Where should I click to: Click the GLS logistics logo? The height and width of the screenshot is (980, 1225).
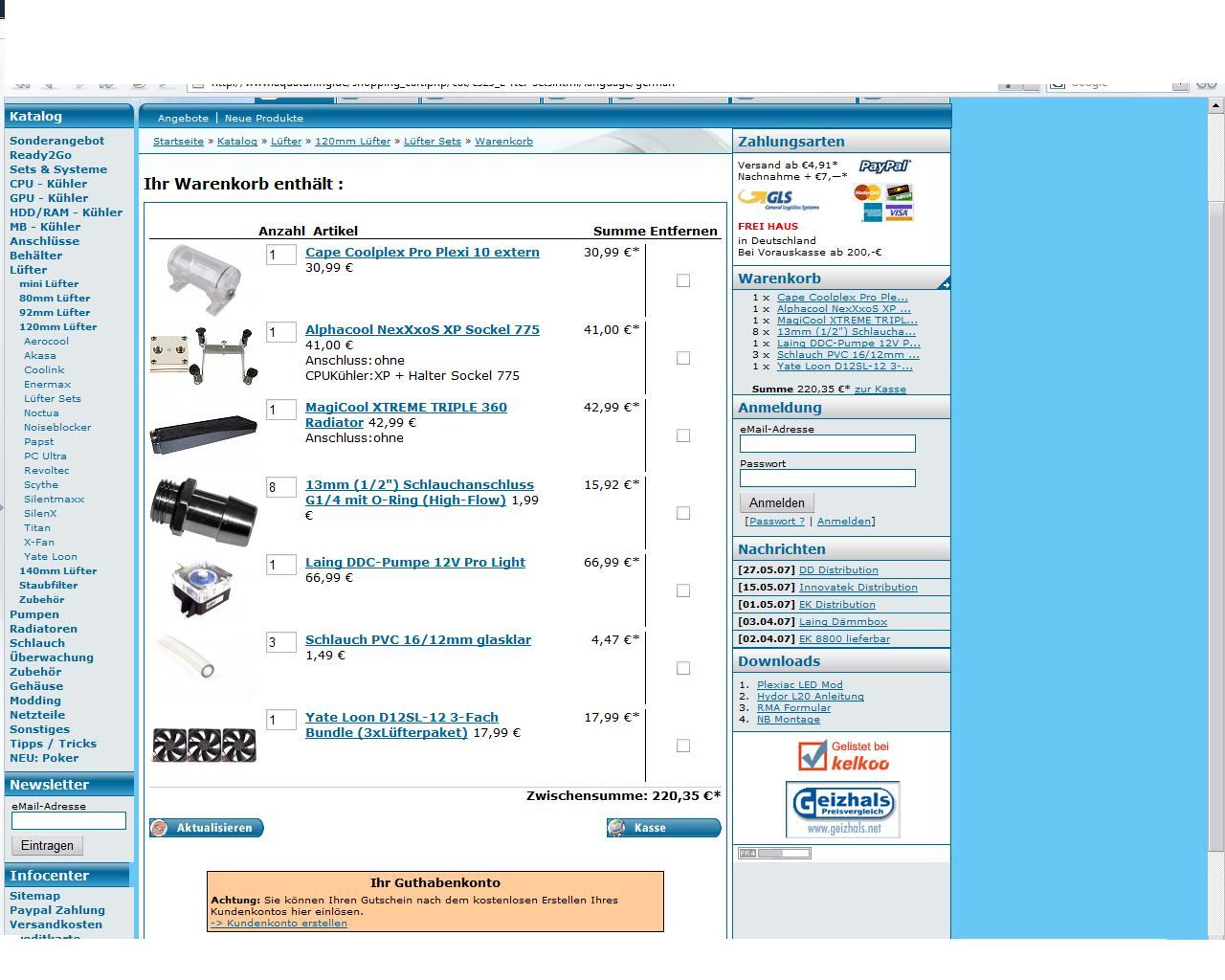[x=778, y=199]
